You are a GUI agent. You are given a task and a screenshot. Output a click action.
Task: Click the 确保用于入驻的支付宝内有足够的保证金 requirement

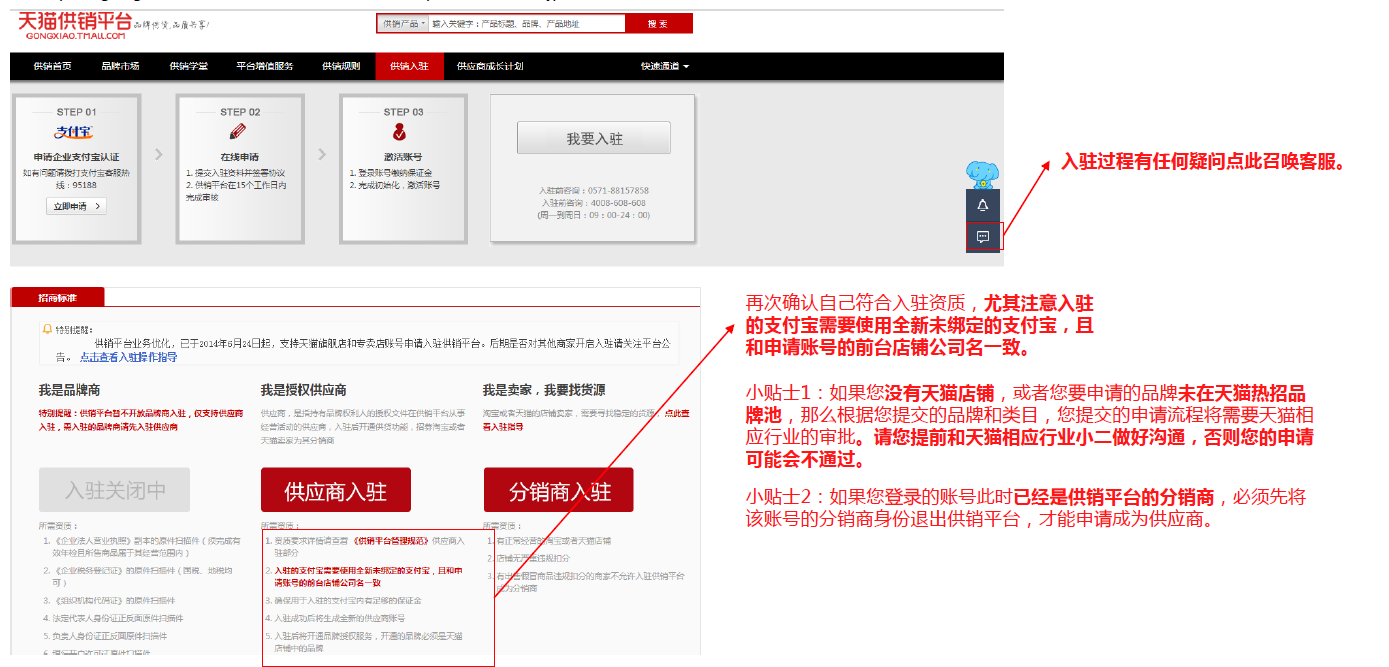click(350, 600)
